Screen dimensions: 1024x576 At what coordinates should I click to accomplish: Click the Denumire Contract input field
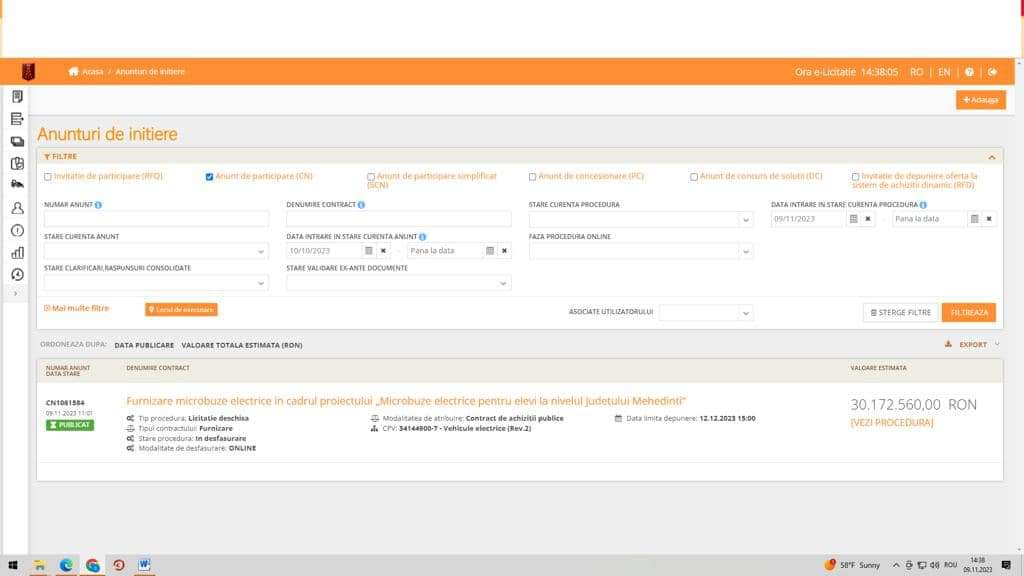coord(398,219)
